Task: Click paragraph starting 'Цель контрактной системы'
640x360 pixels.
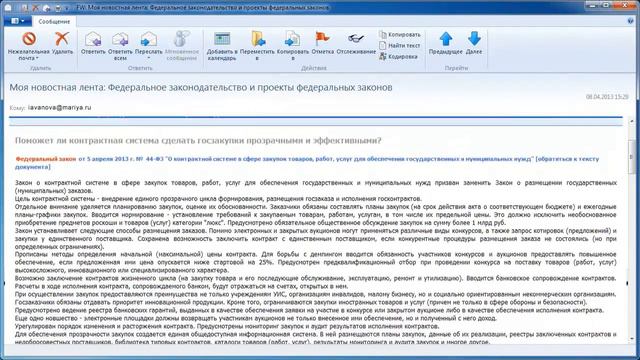Action: 218,199
